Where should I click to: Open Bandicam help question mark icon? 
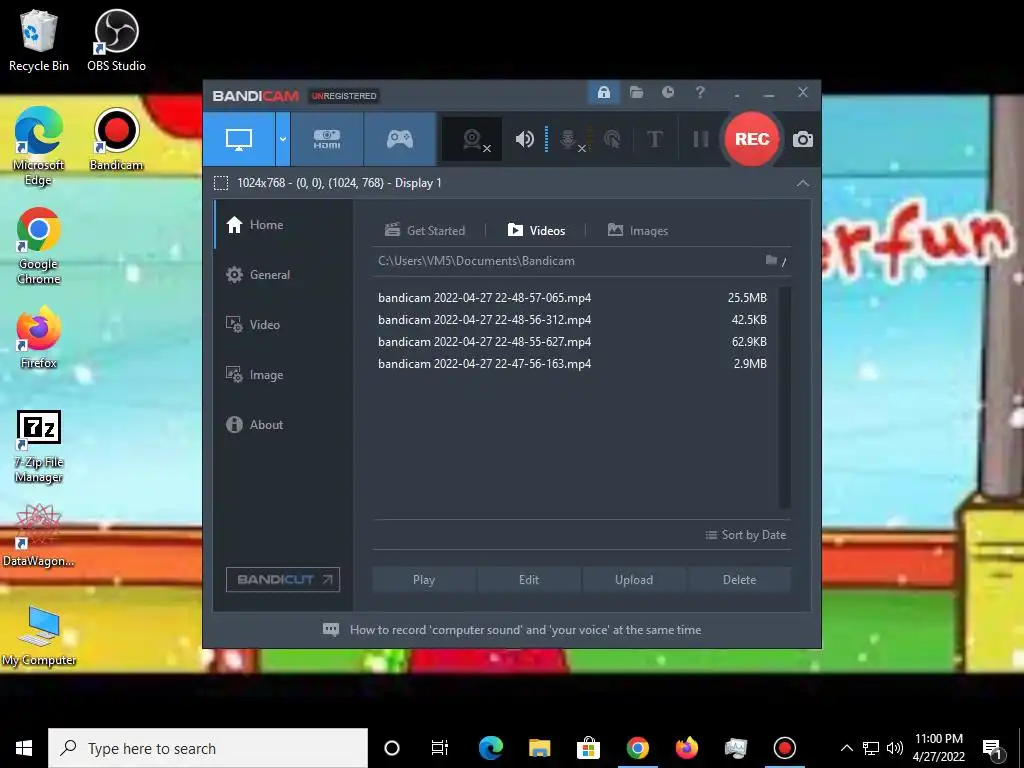[x=700, y=93]
